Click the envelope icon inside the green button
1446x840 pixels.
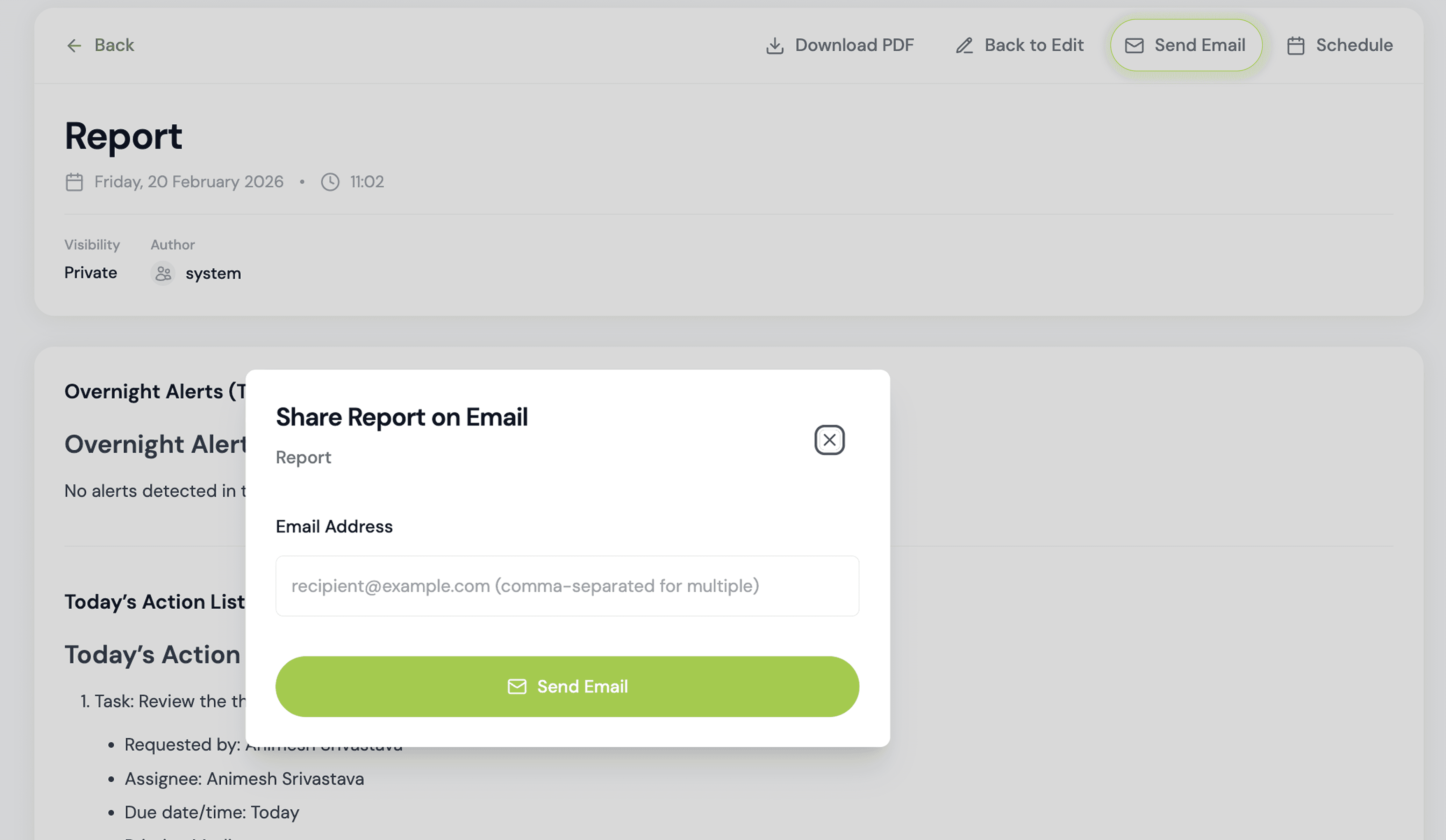point(516,686)
